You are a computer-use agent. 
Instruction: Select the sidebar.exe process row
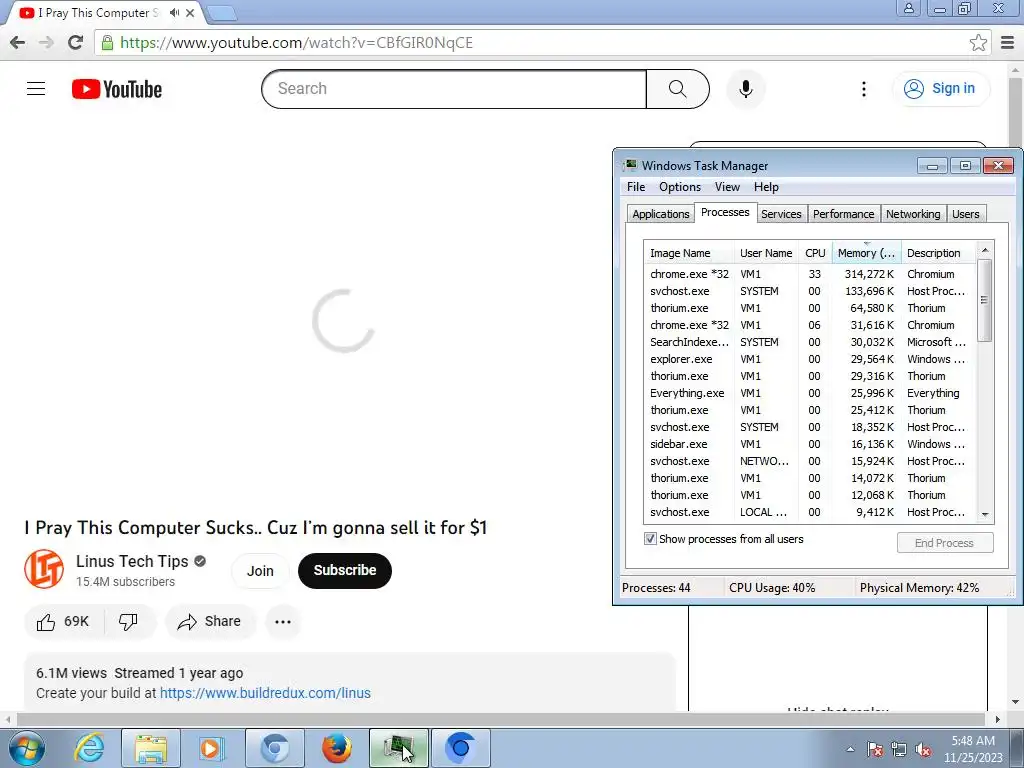pyautogui.click(x=809, y=444)
